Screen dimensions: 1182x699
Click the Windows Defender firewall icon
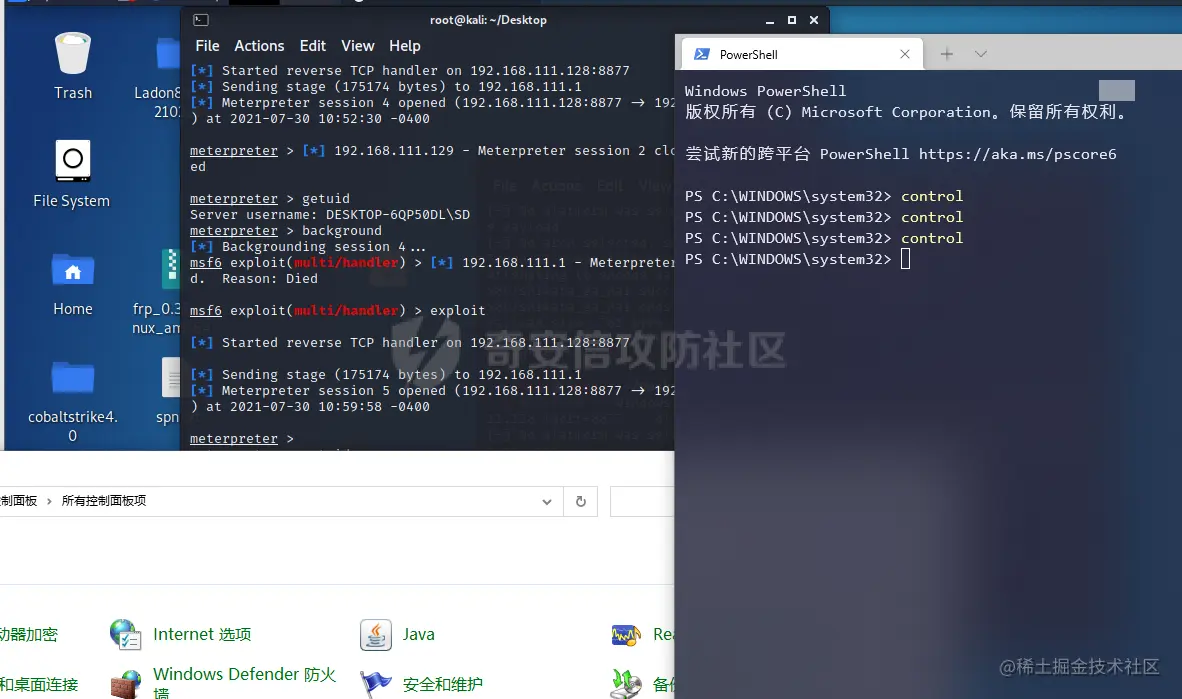pos(126,684)
